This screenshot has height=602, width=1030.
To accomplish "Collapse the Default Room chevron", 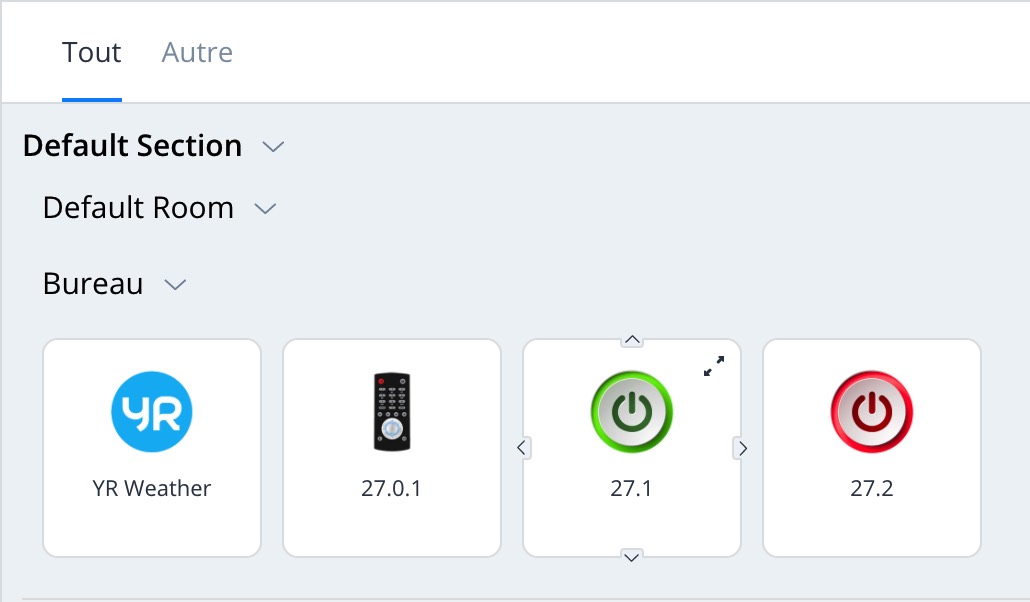I will tap(265, 209).
